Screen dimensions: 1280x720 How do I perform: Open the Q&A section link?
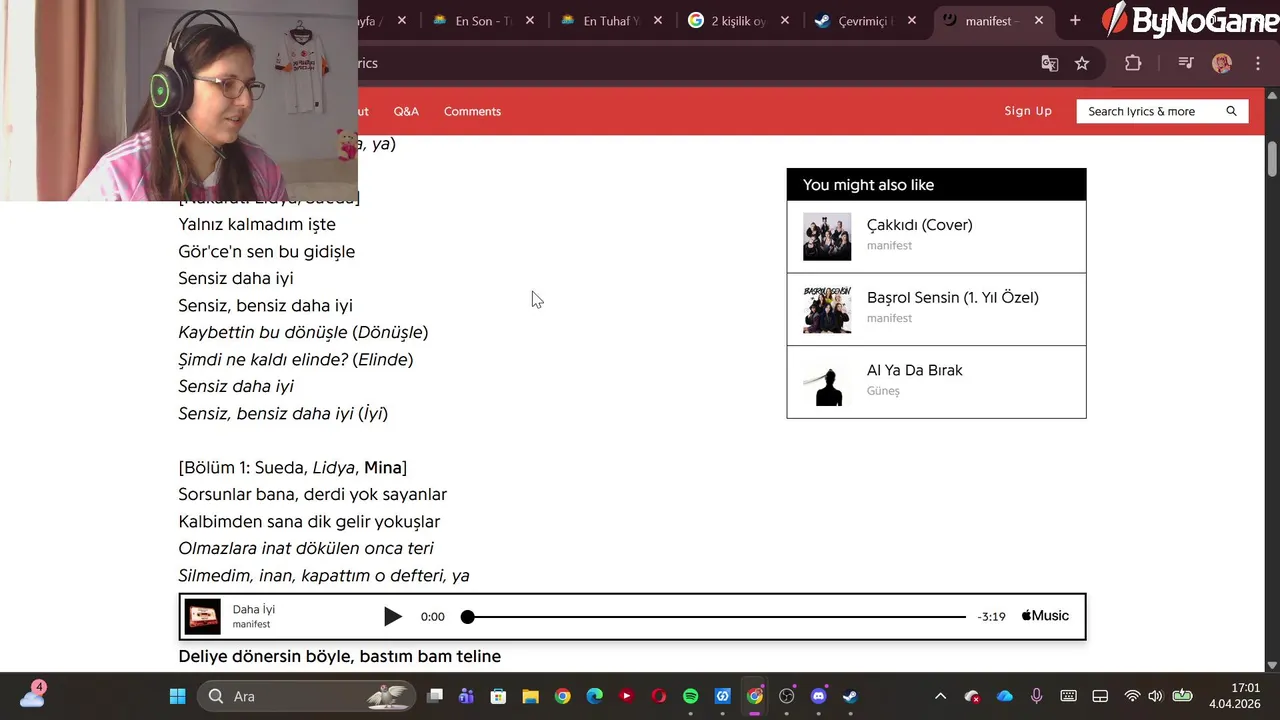(406, 111)
